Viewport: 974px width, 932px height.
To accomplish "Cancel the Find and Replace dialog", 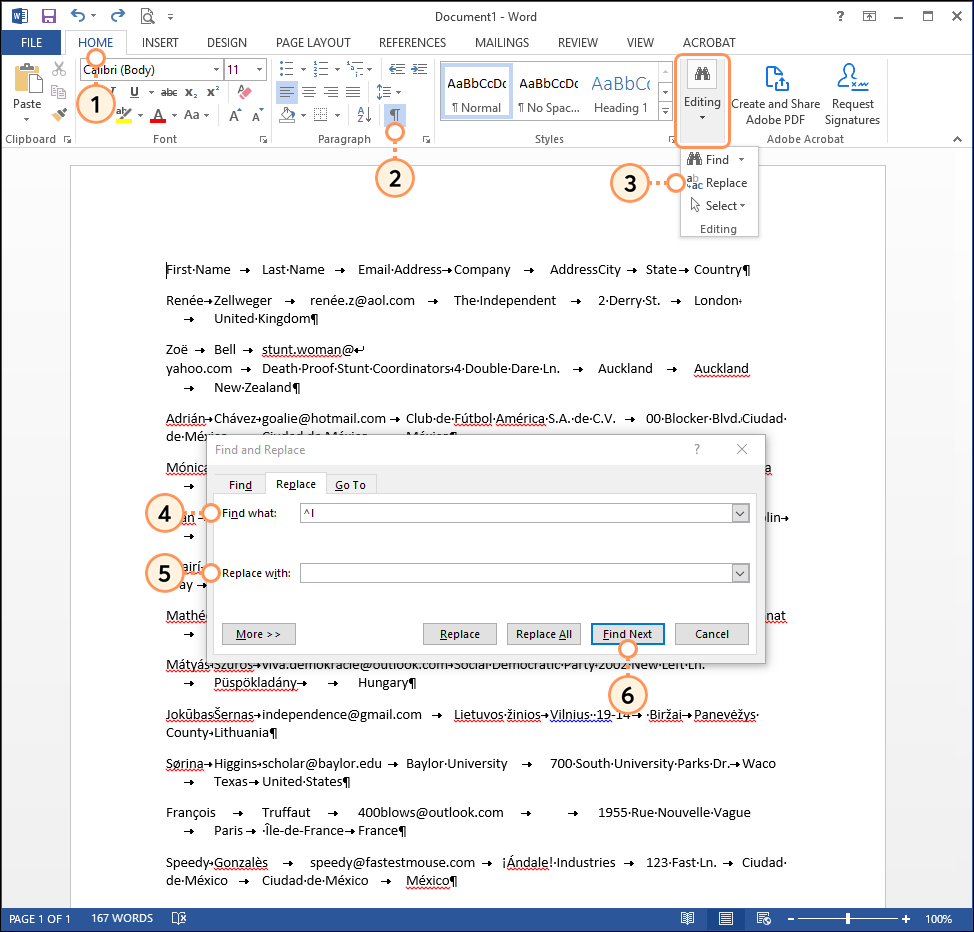I will pos(711,634).
